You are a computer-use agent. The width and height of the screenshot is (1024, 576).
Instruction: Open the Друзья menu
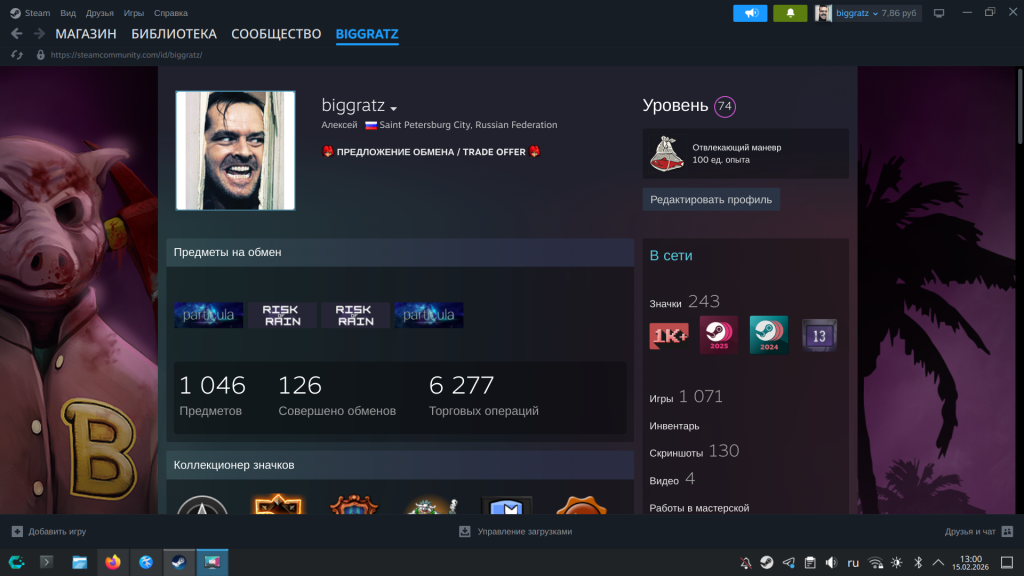point(99,13)
